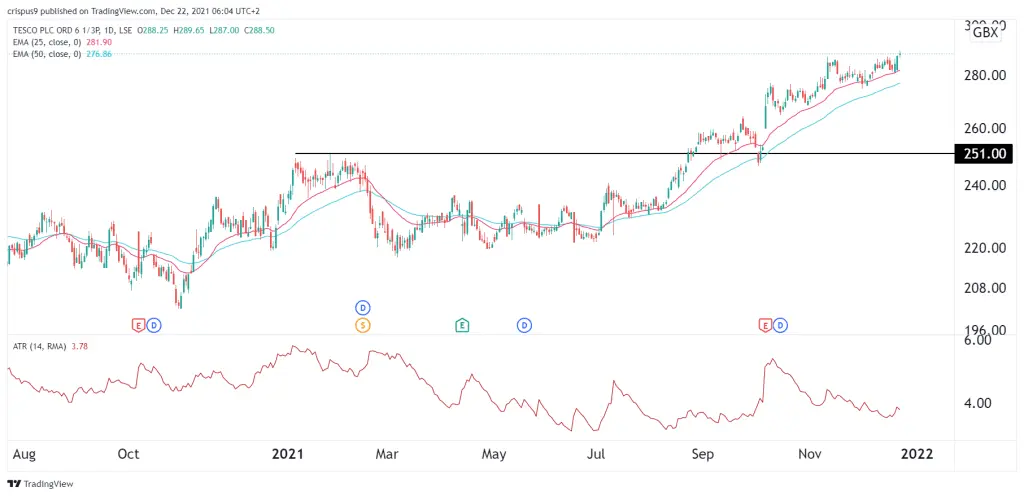Screen dimensions: 1024x496
Task: Click the black horizontal line at 251.00
Action: [x=624, y=153]
